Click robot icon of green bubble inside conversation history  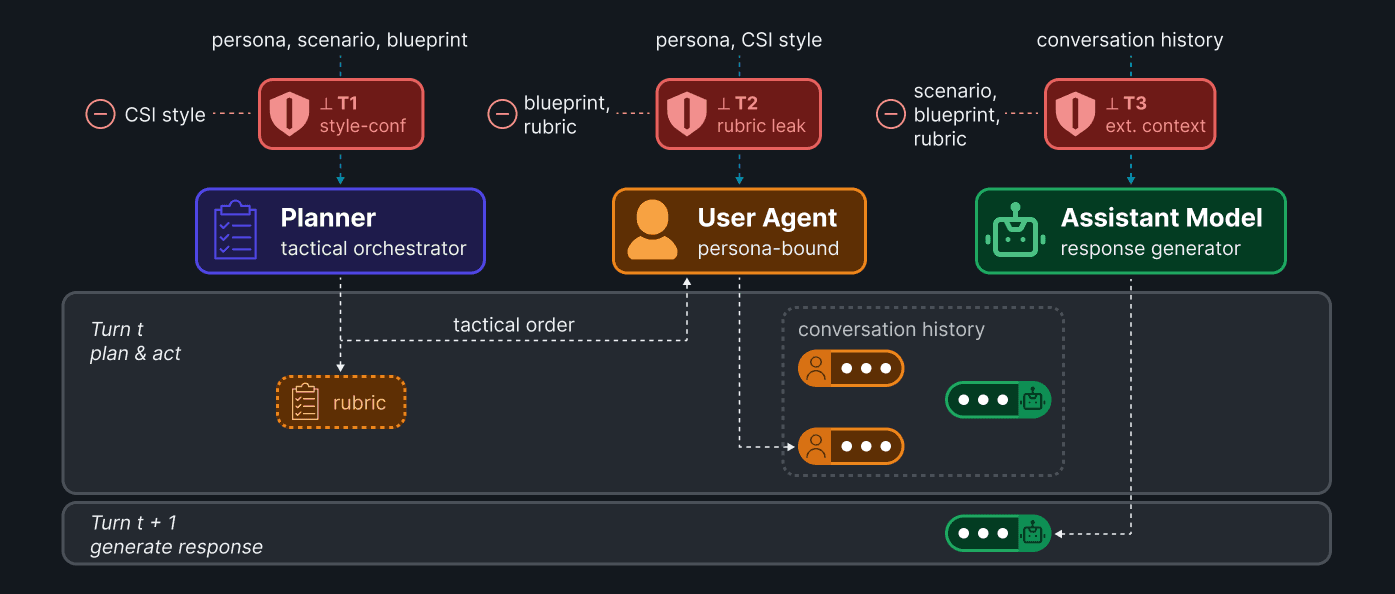(1033, 400)
